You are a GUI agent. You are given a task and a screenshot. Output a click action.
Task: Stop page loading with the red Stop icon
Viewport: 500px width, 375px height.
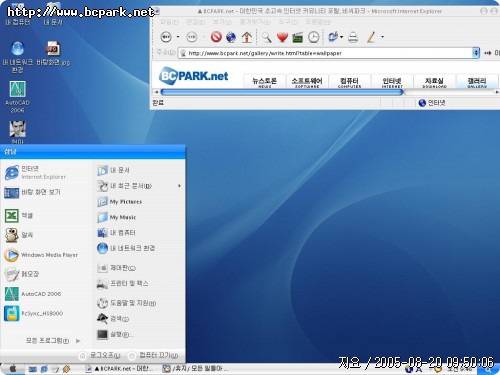216,37
